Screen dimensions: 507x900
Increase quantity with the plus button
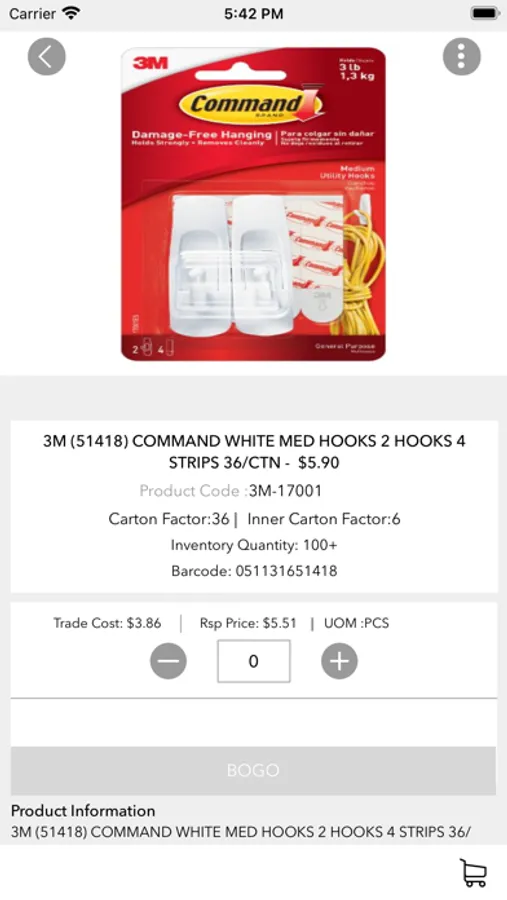pos(339,661)
